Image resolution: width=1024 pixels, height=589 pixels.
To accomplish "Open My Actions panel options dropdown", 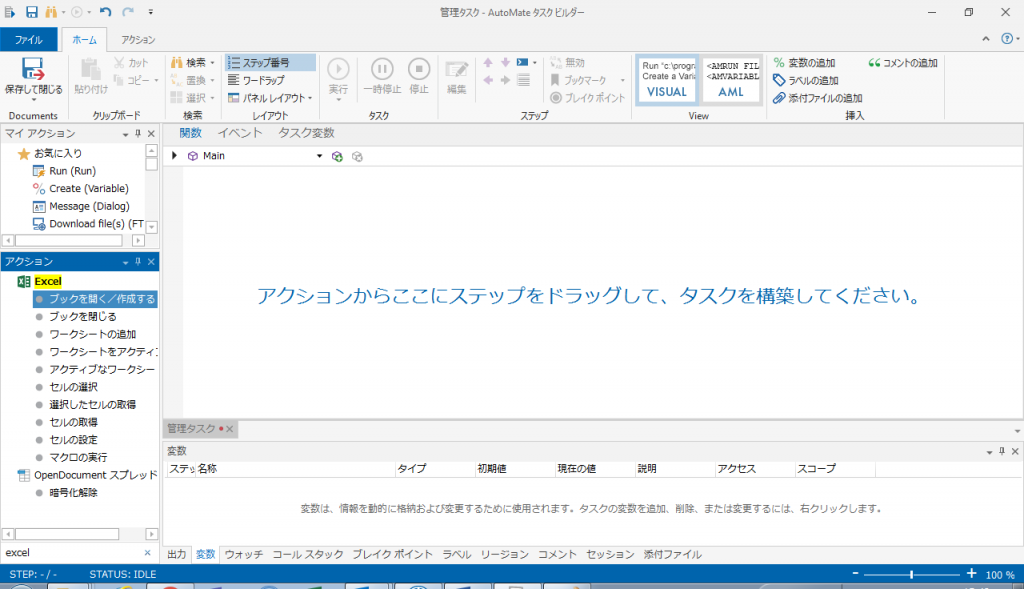I will tap(125, 134).
